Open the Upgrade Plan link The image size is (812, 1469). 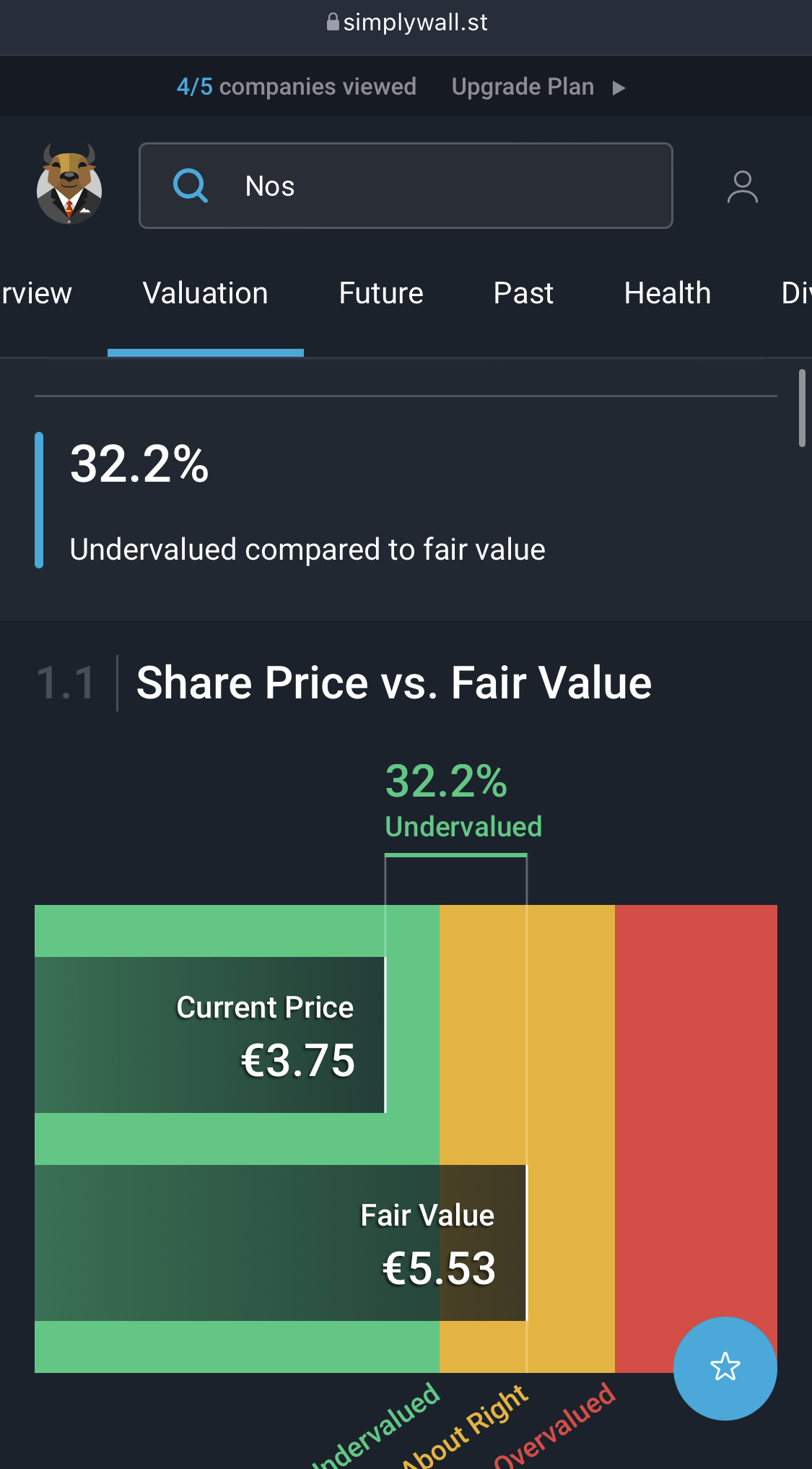coord(523,87)
